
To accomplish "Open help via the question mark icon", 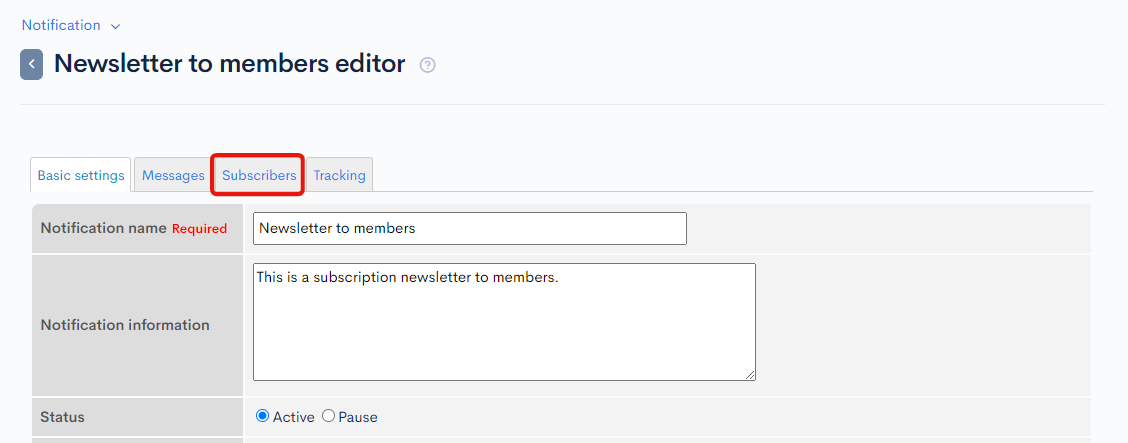I will click(x=427, y=65).
